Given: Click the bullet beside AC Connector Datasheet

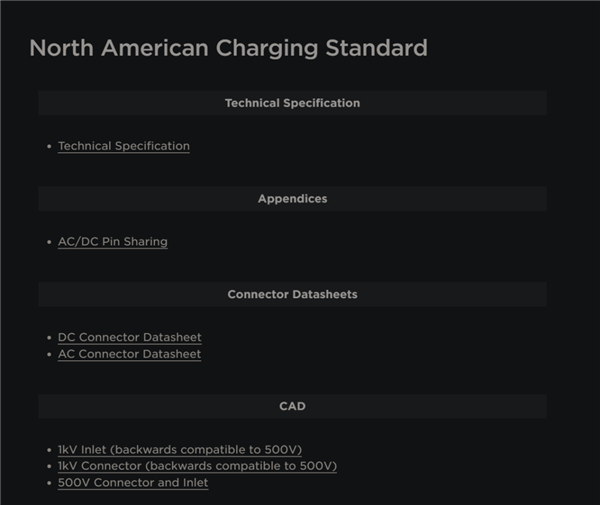Looking at the screenshot, I should (49, 355).
